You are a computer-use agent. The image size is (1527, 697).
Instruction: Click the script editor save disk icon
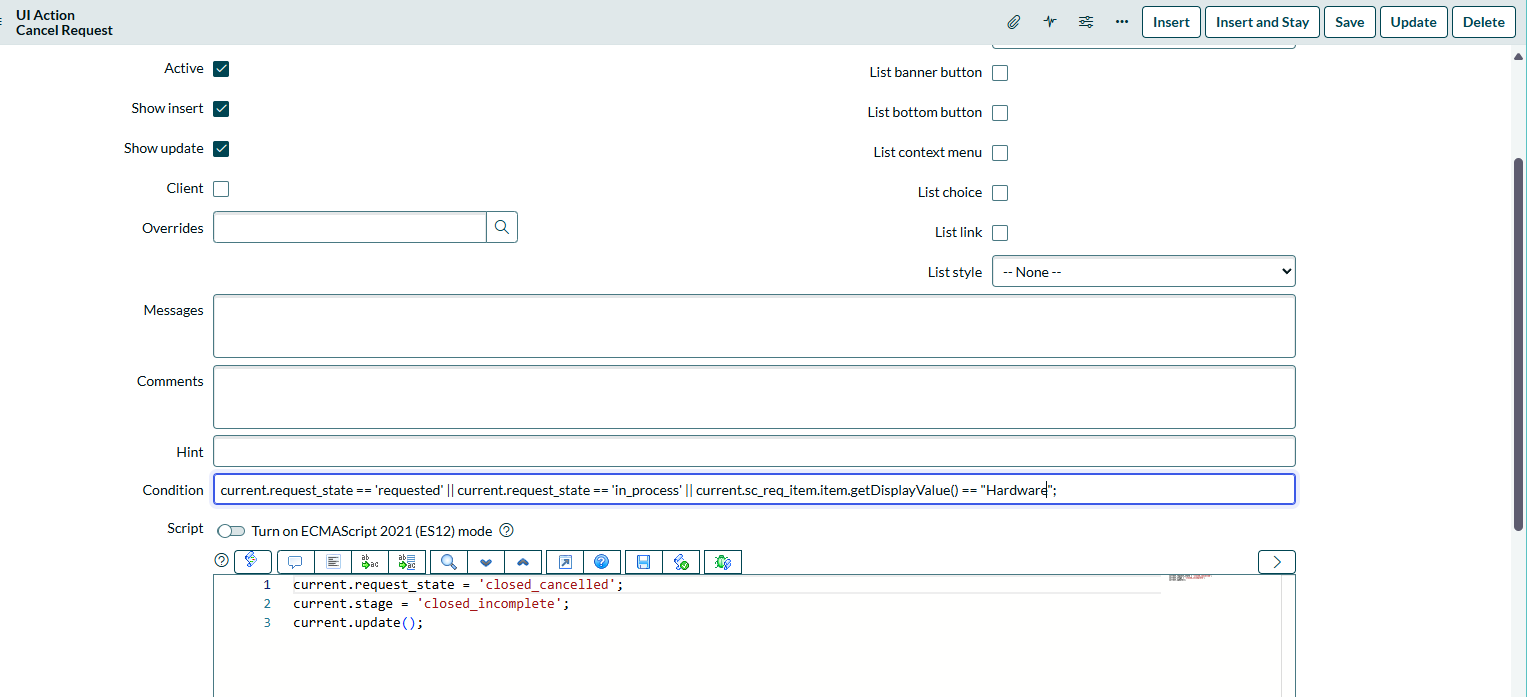coord(644,562)
